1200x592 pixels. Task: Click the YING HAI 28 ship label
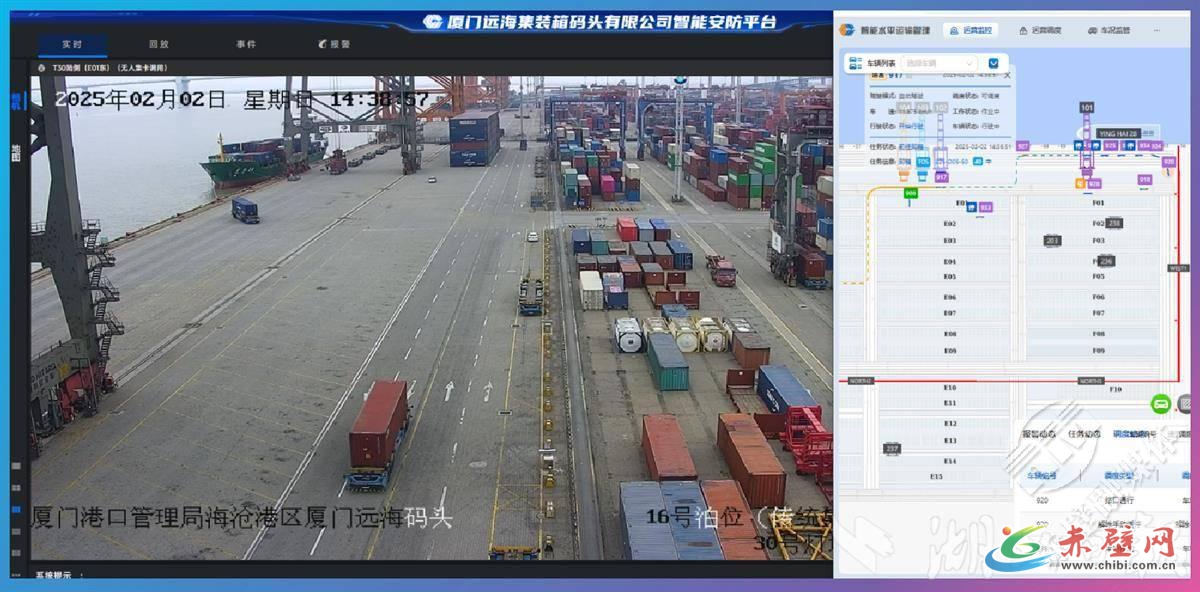coord(1118,133)
